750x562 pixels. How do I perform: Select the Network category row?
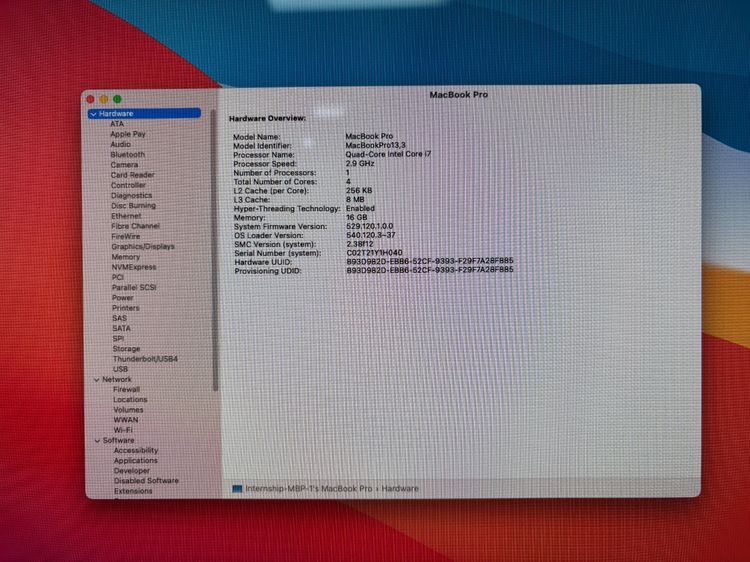pyautogui.click(x=117, y=380)
